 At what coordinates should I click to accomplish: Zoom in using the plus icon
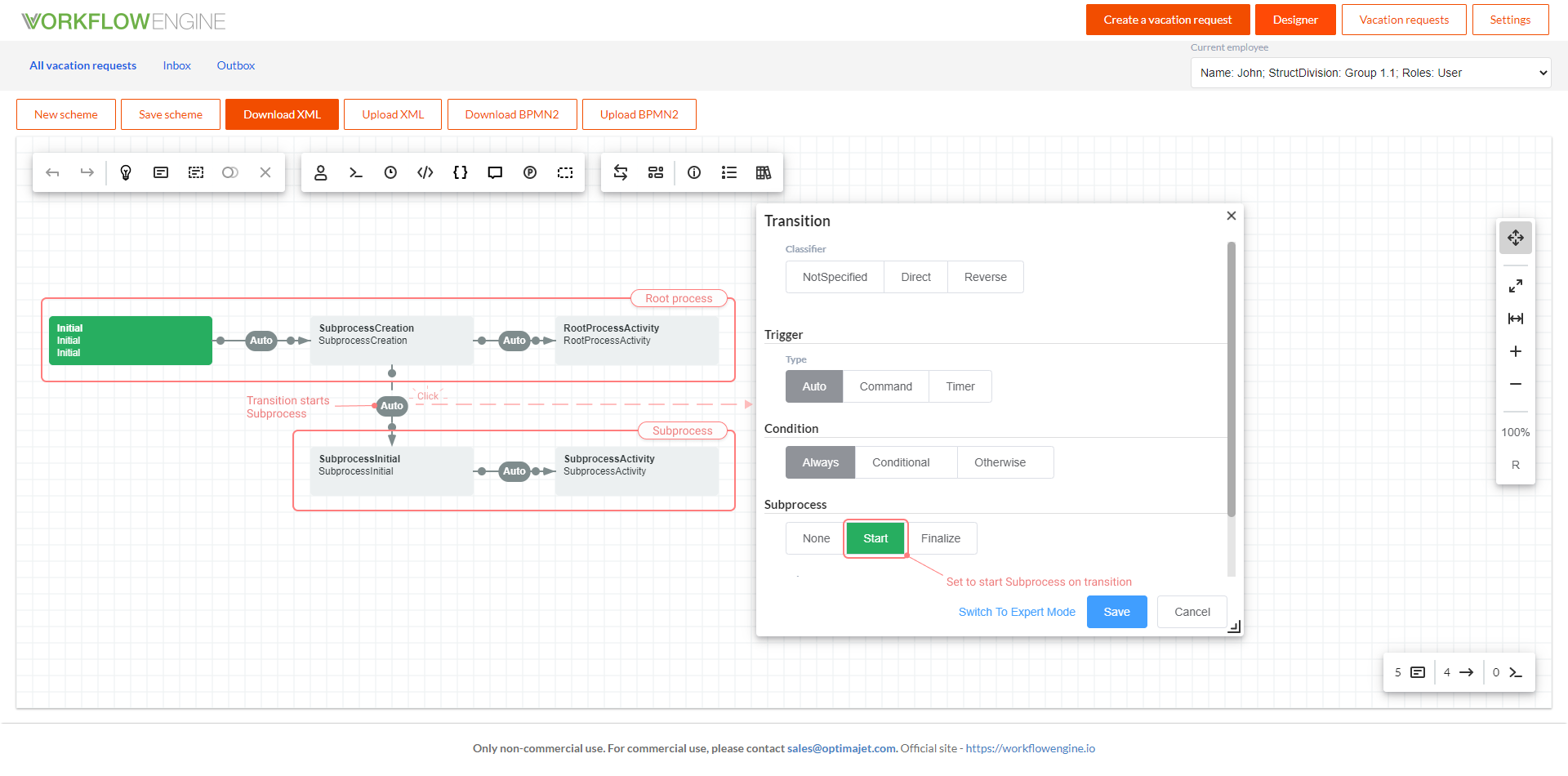point(1515,351)
